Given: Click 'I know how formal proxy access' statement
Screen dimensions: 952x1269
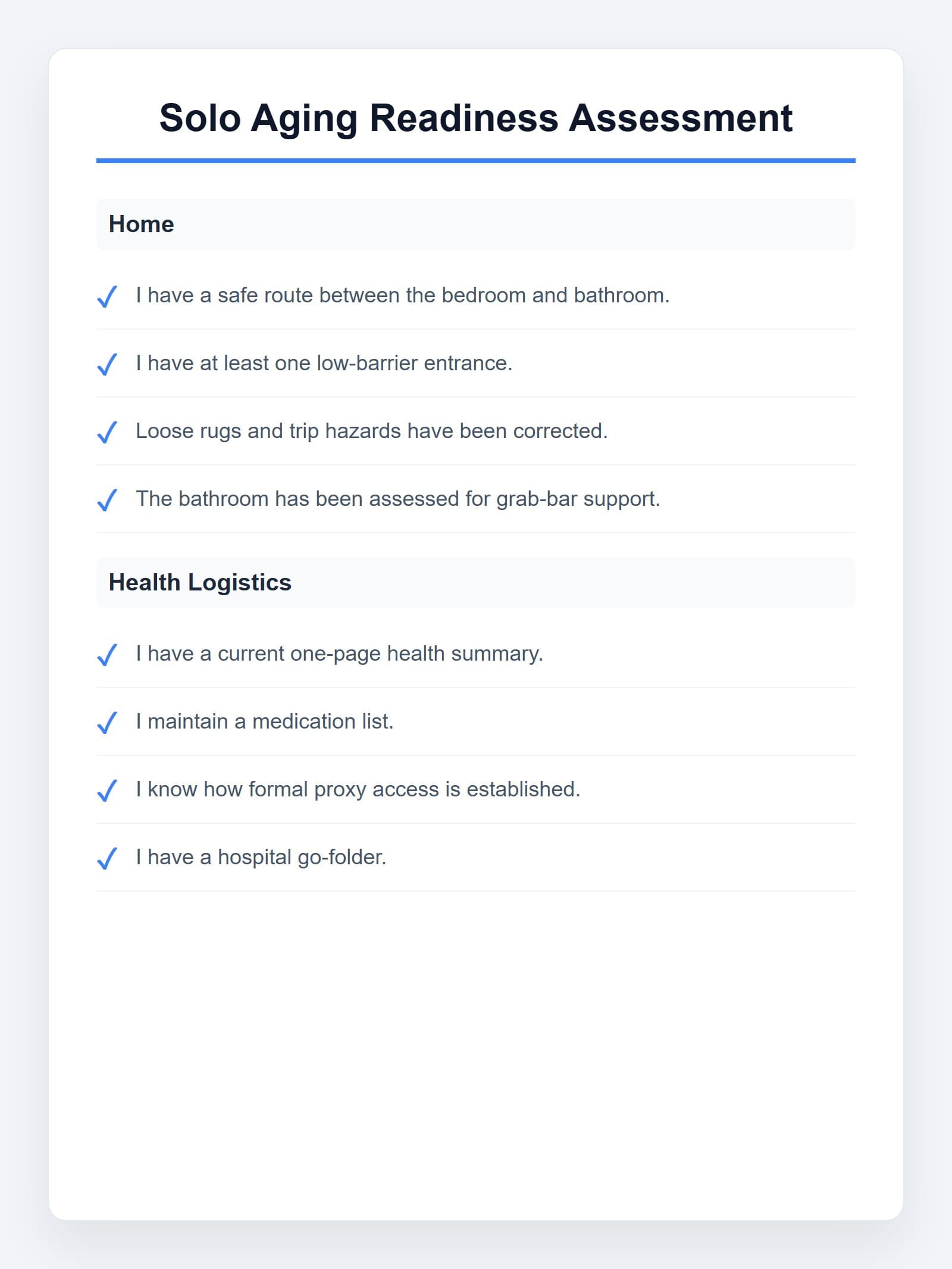Looking at the screenshot, I should 358,789.
